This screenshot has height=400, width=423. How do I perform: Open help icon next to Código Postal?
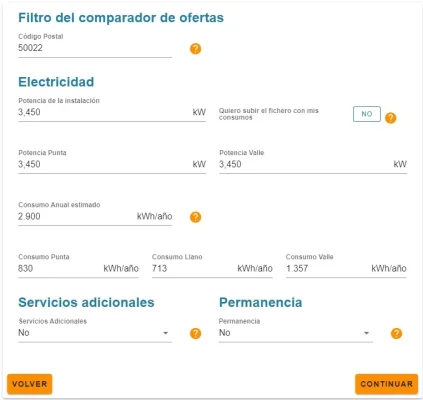pyautogui.click(x=195, y=49)
